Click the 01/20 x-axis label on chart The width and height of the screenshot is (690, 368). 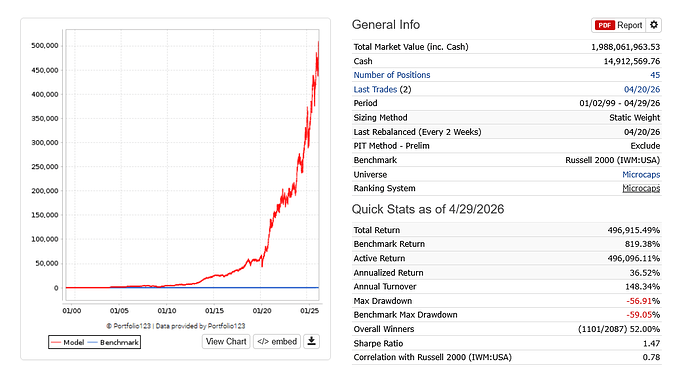(262, 311)
